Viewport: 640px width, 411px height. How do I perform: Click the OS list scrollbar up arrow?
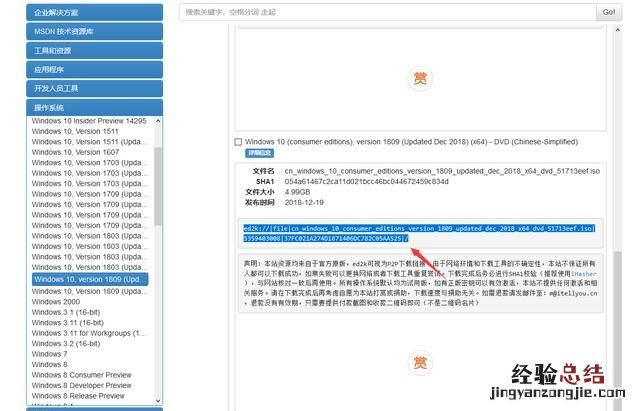point(158,121)
